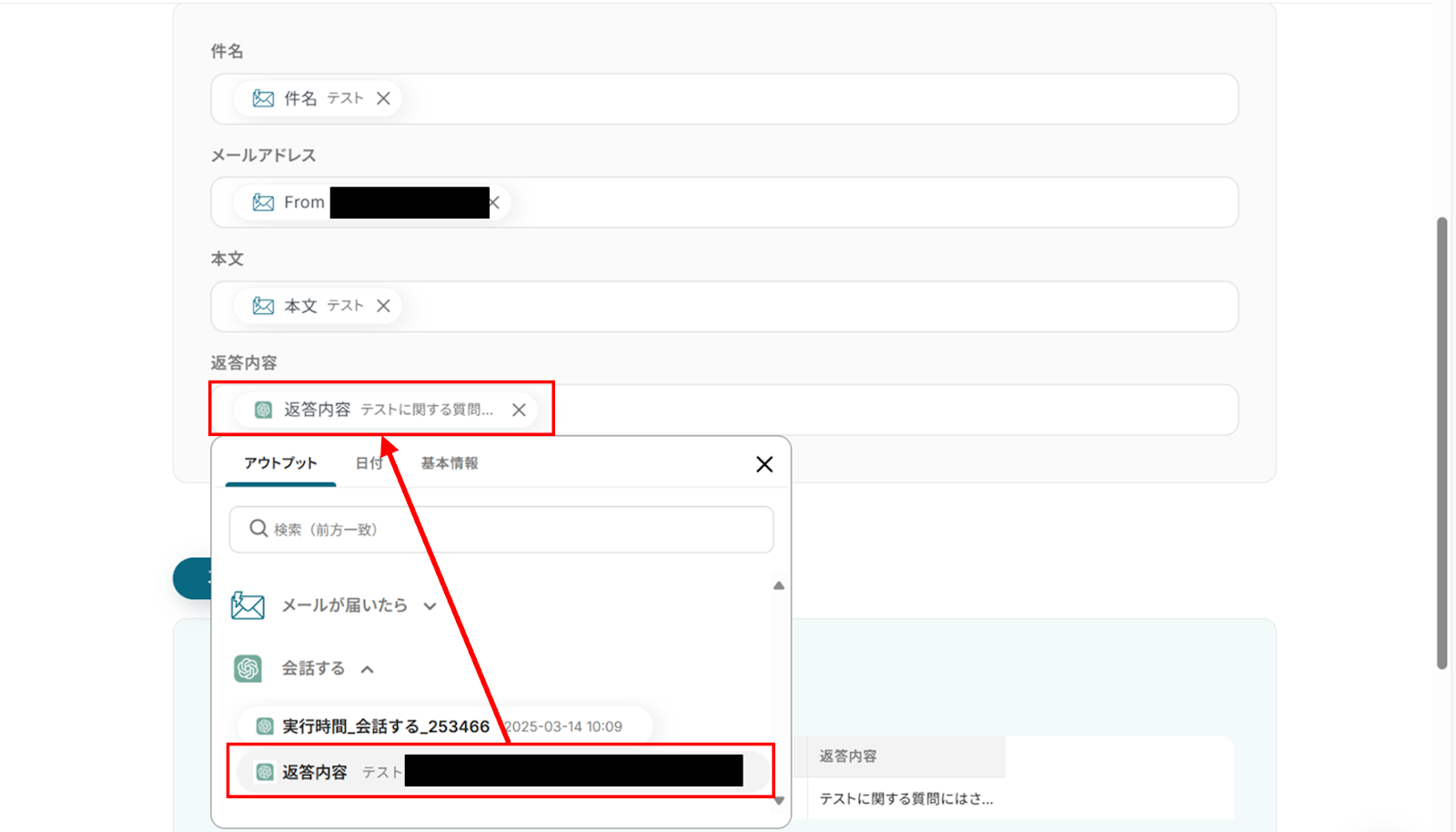Switch to the 日付 tab

tap(369, 463)
